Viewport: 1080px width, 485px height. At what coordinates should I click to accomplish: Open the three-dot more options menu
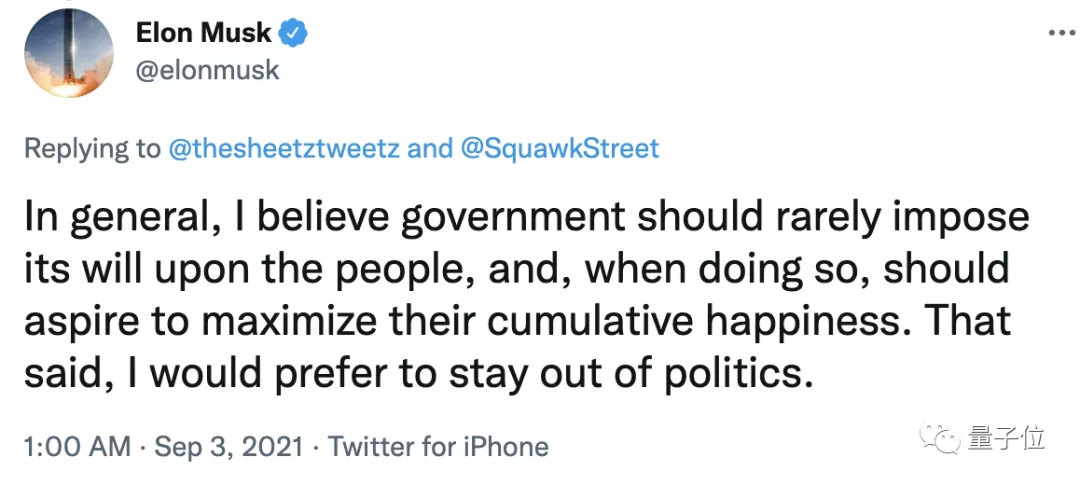pyautogui.click(x=1060, y=33)
